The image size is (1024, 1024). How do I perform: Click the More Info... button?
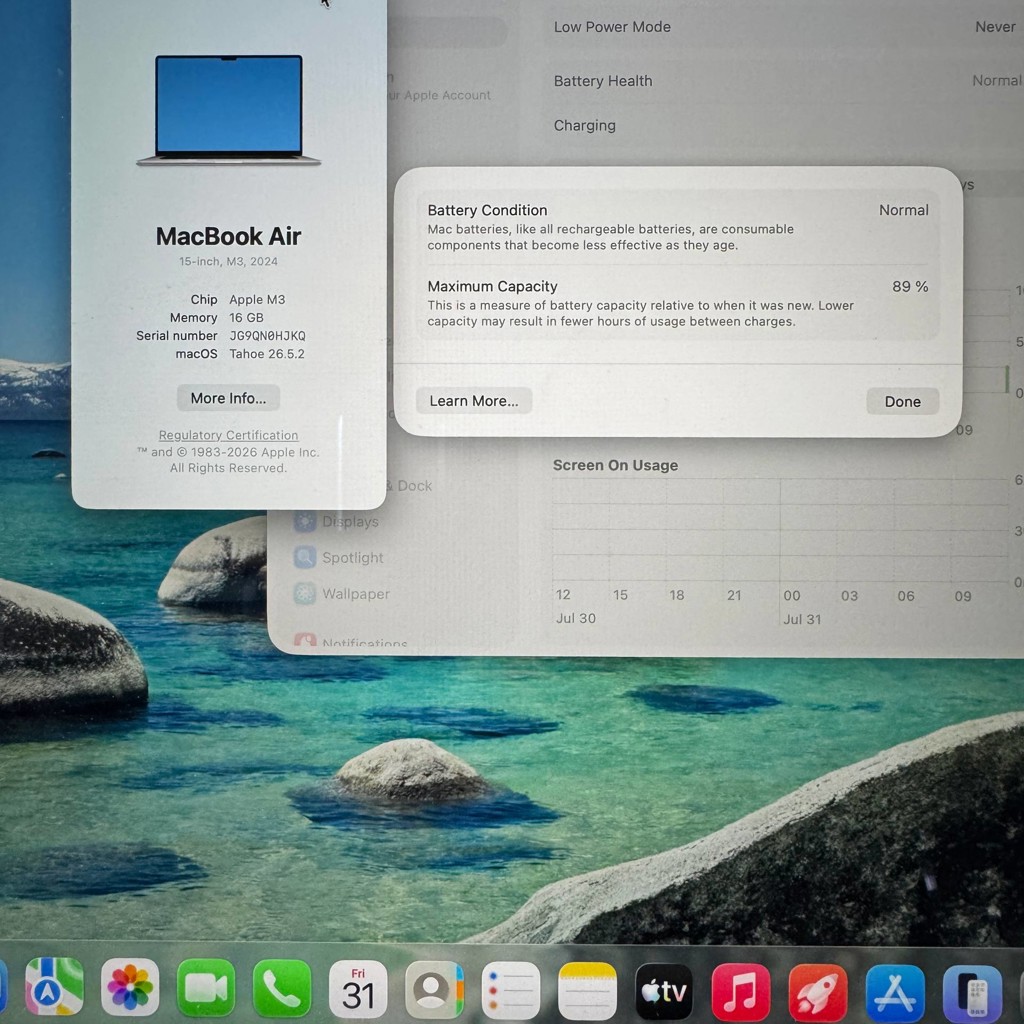pyautogui.click(x=229, y=398)
